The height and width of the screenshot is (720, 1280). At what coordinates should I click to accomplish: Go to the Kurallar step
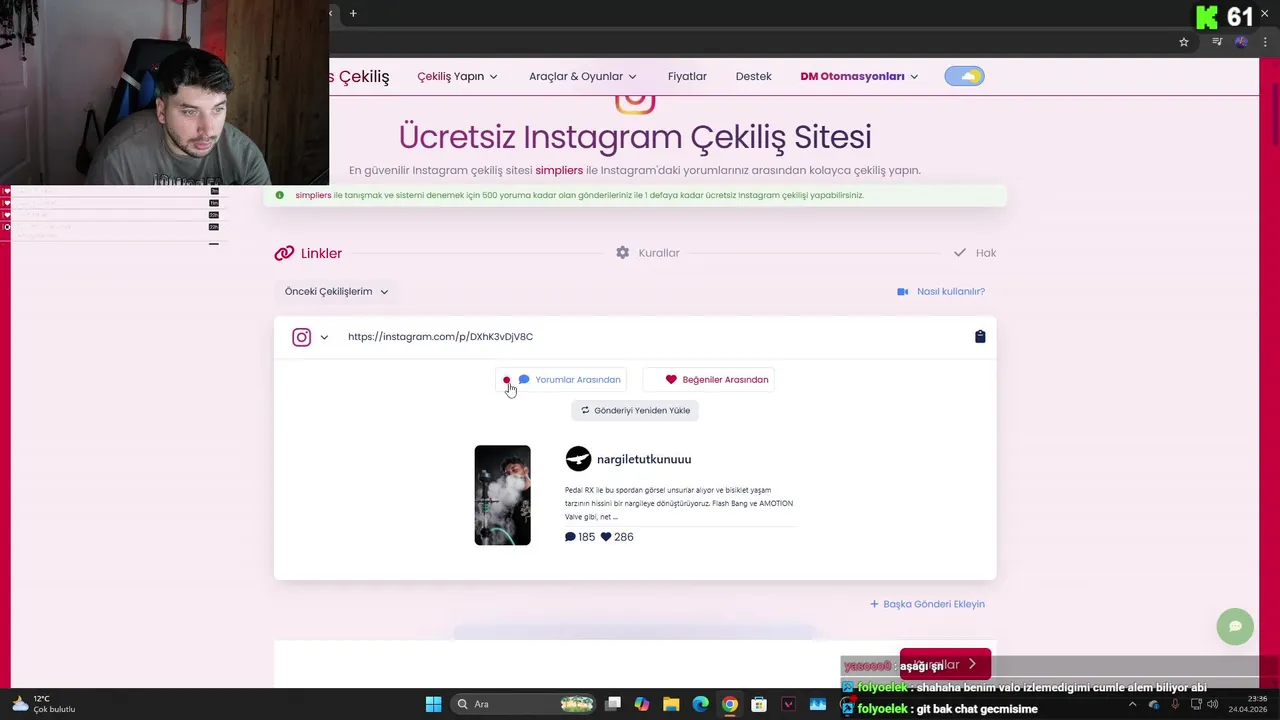648,253
